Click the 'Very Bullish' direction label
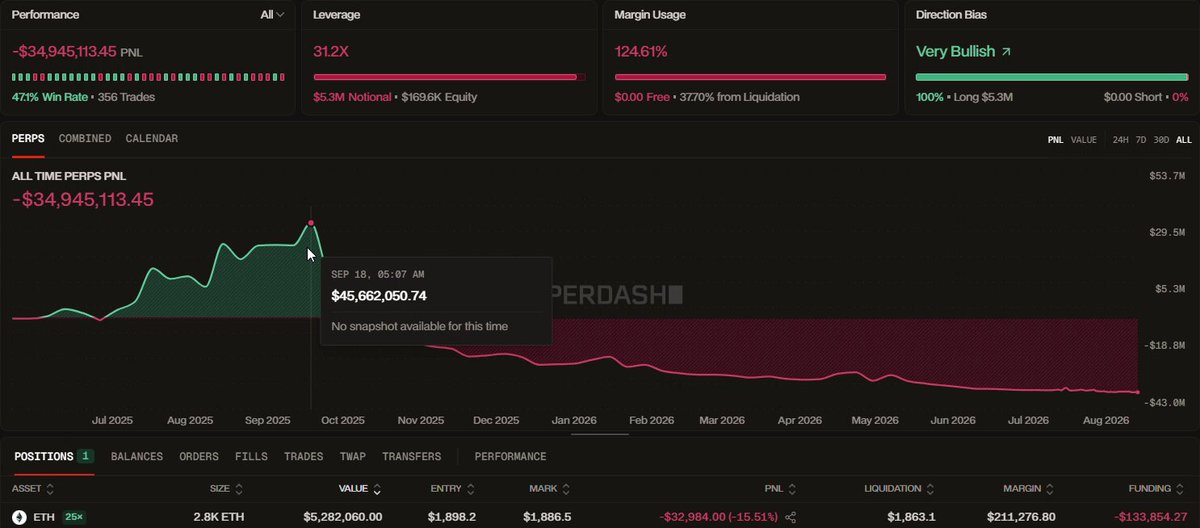The image size is (1200, 528). (954, 51)
